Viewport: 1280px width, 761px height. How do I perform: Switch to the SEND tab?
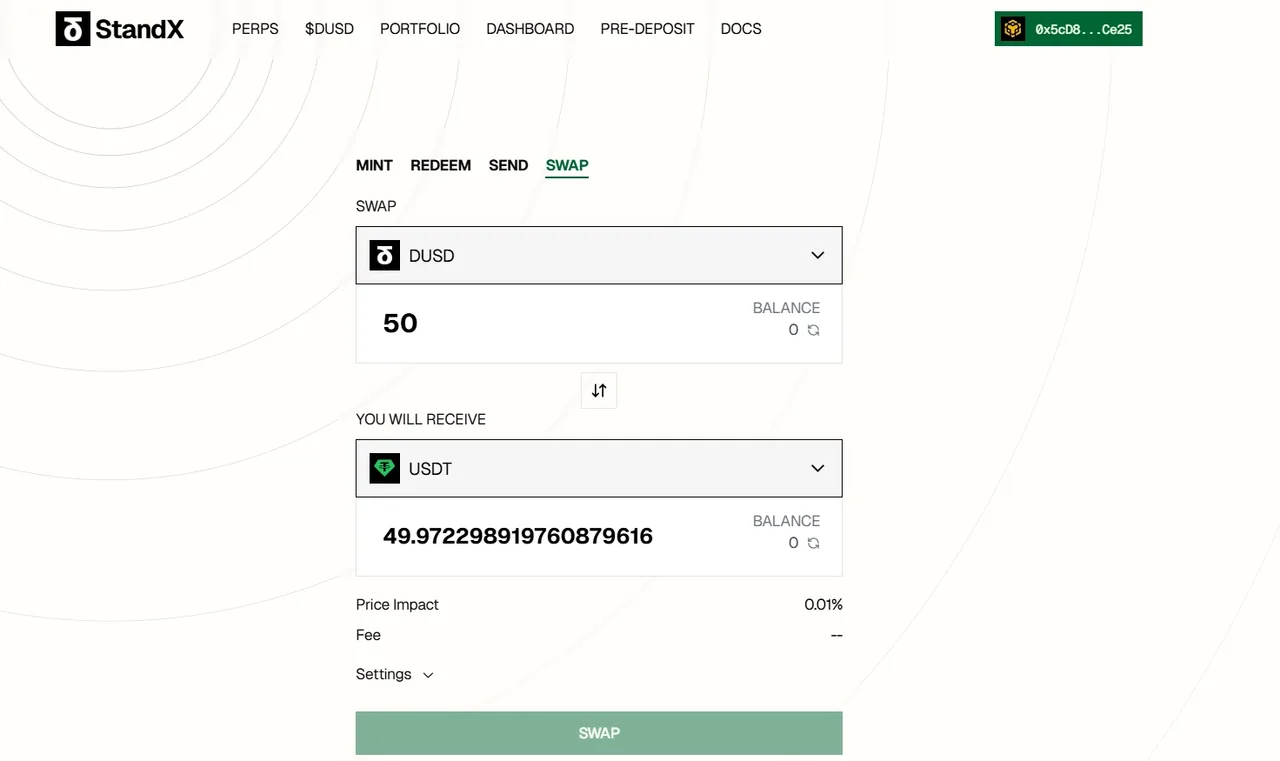508,165
